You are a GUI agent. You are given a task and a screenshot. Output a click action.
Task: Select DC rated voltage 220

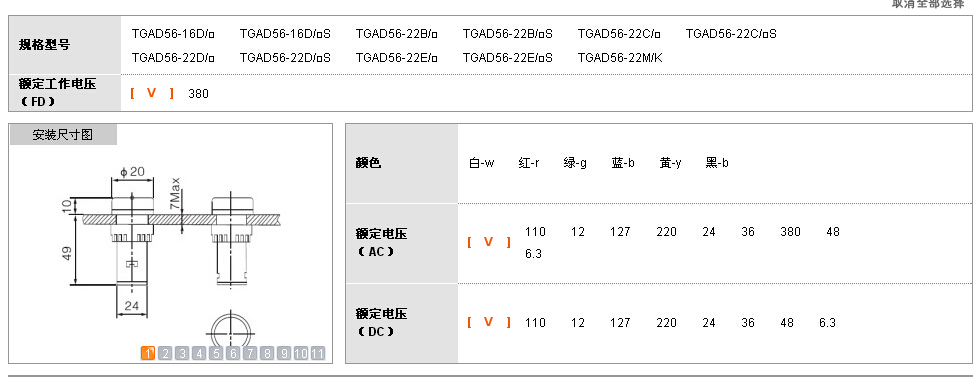(x=666, y=323)
